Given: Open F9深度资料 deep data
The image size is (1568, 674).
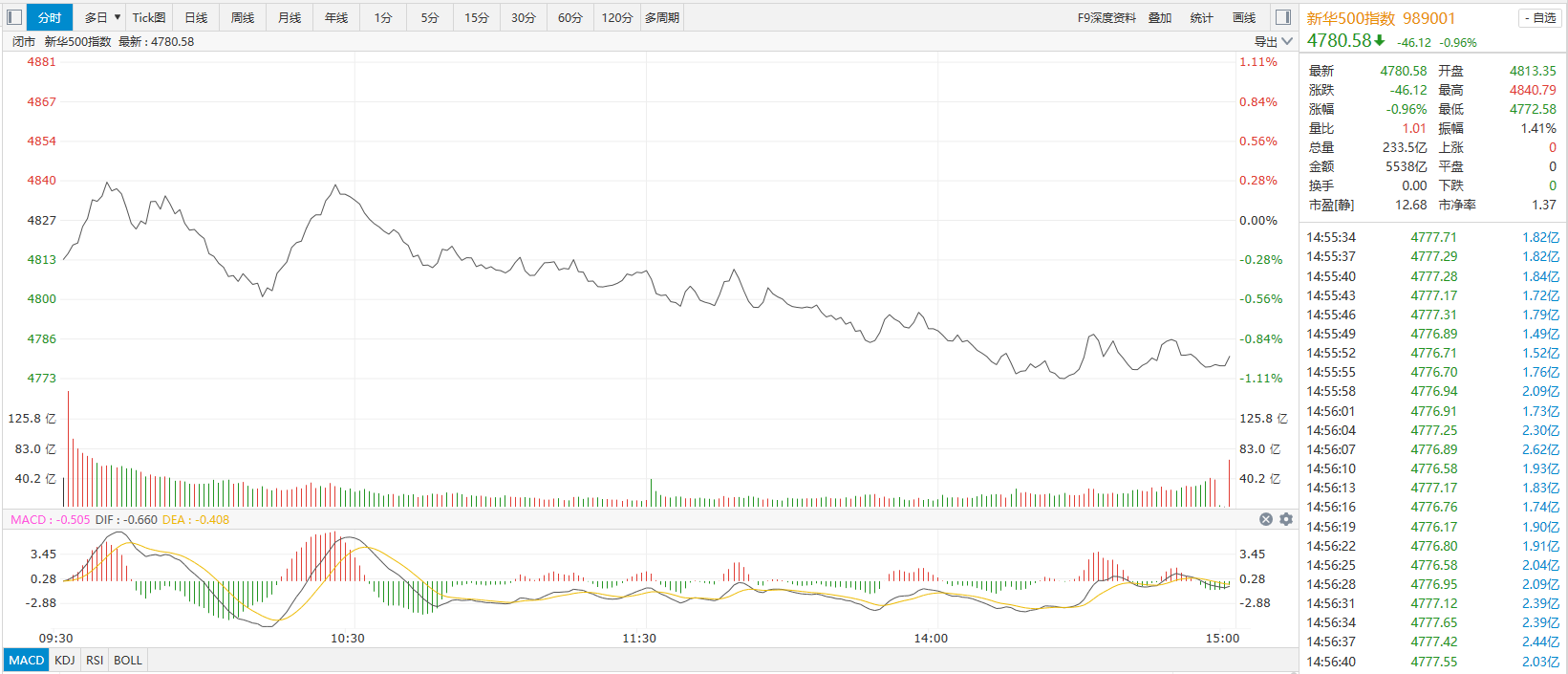Looking at the screenshot, I should click(1106, 17).
